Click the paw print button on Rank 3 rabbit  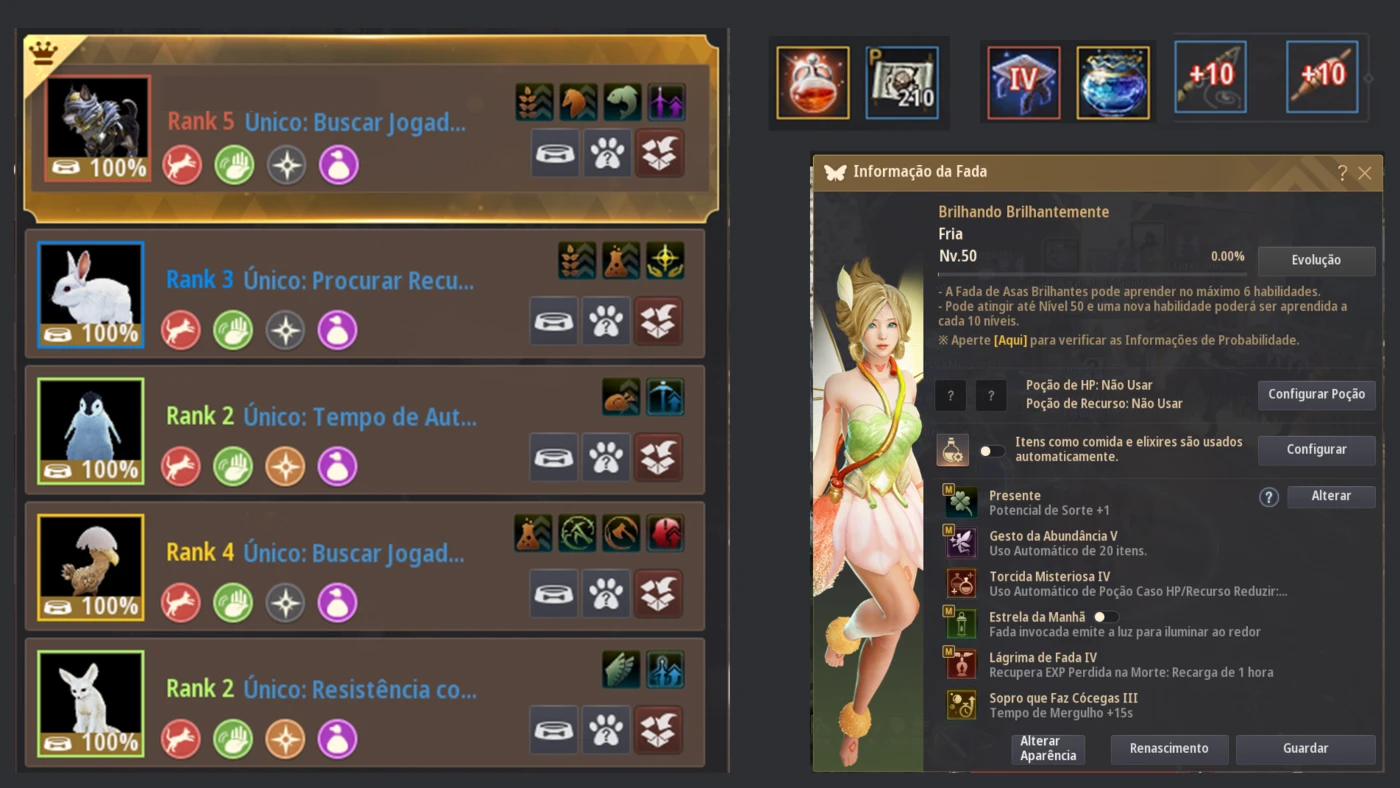[606, 321]
